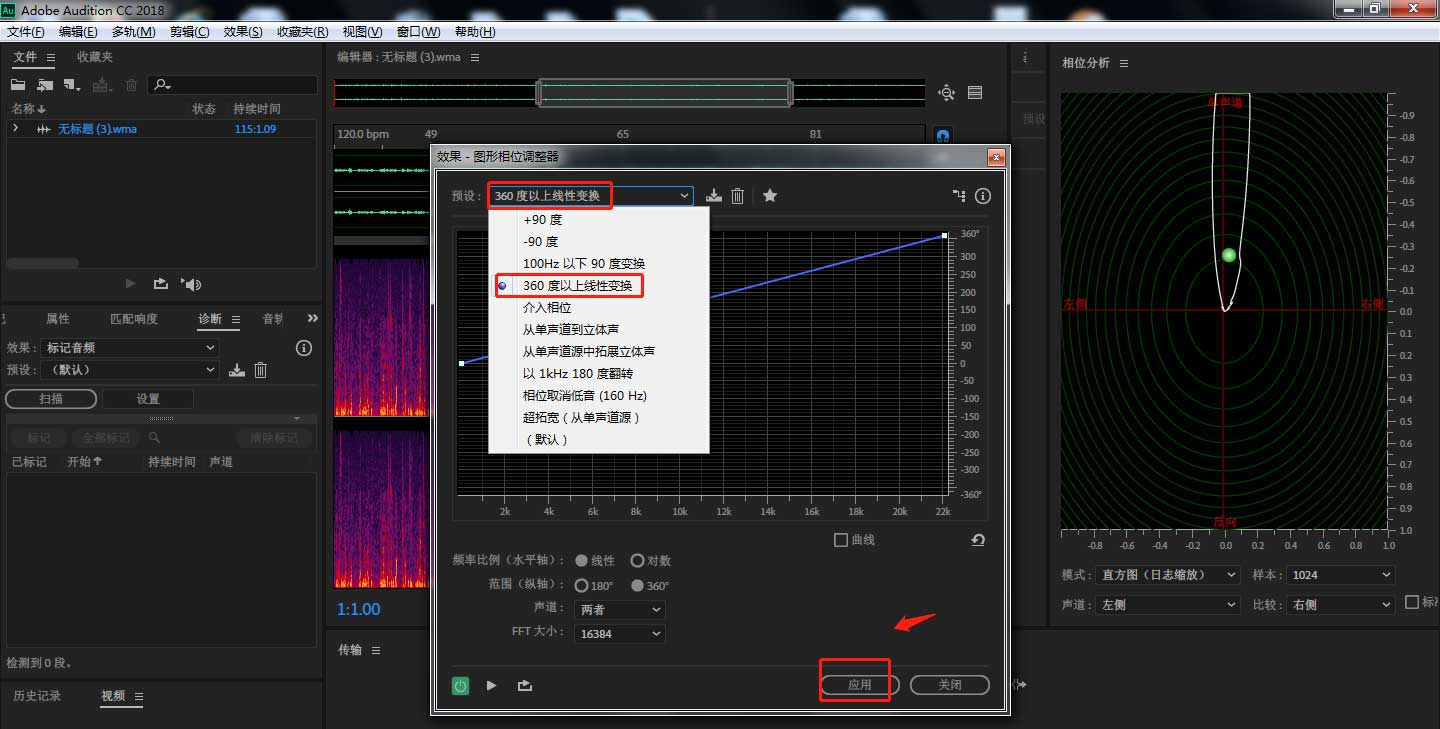The width and height of the screenshot is (1440, 729).
Task: Select the 360° range radio button
Action: tap(638, 585)
